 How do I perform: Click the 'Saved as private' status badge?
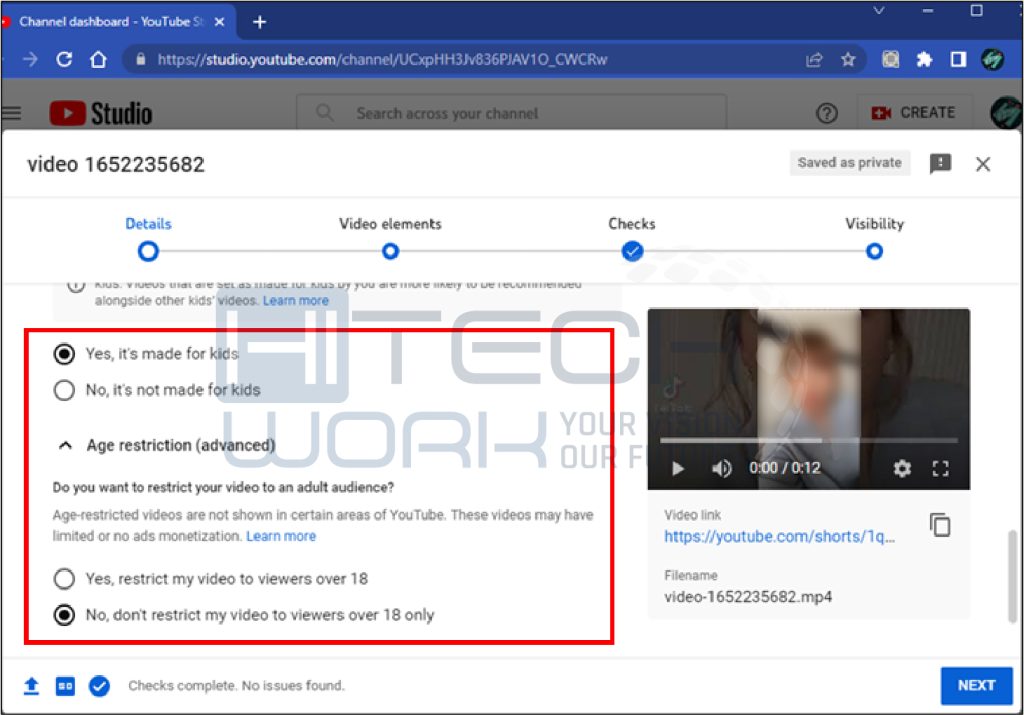[x=850, y=163]
